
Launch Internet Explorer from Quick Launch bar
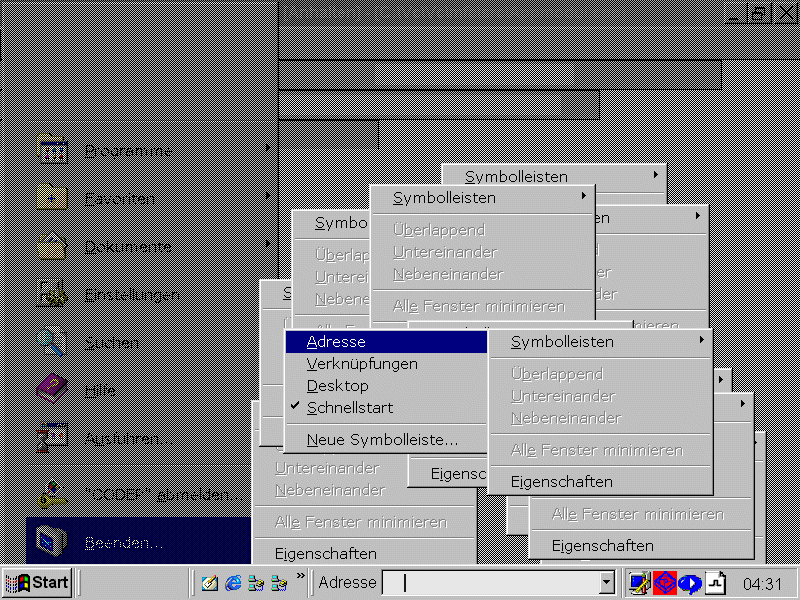pyautogui.click(x=233, y=583)
